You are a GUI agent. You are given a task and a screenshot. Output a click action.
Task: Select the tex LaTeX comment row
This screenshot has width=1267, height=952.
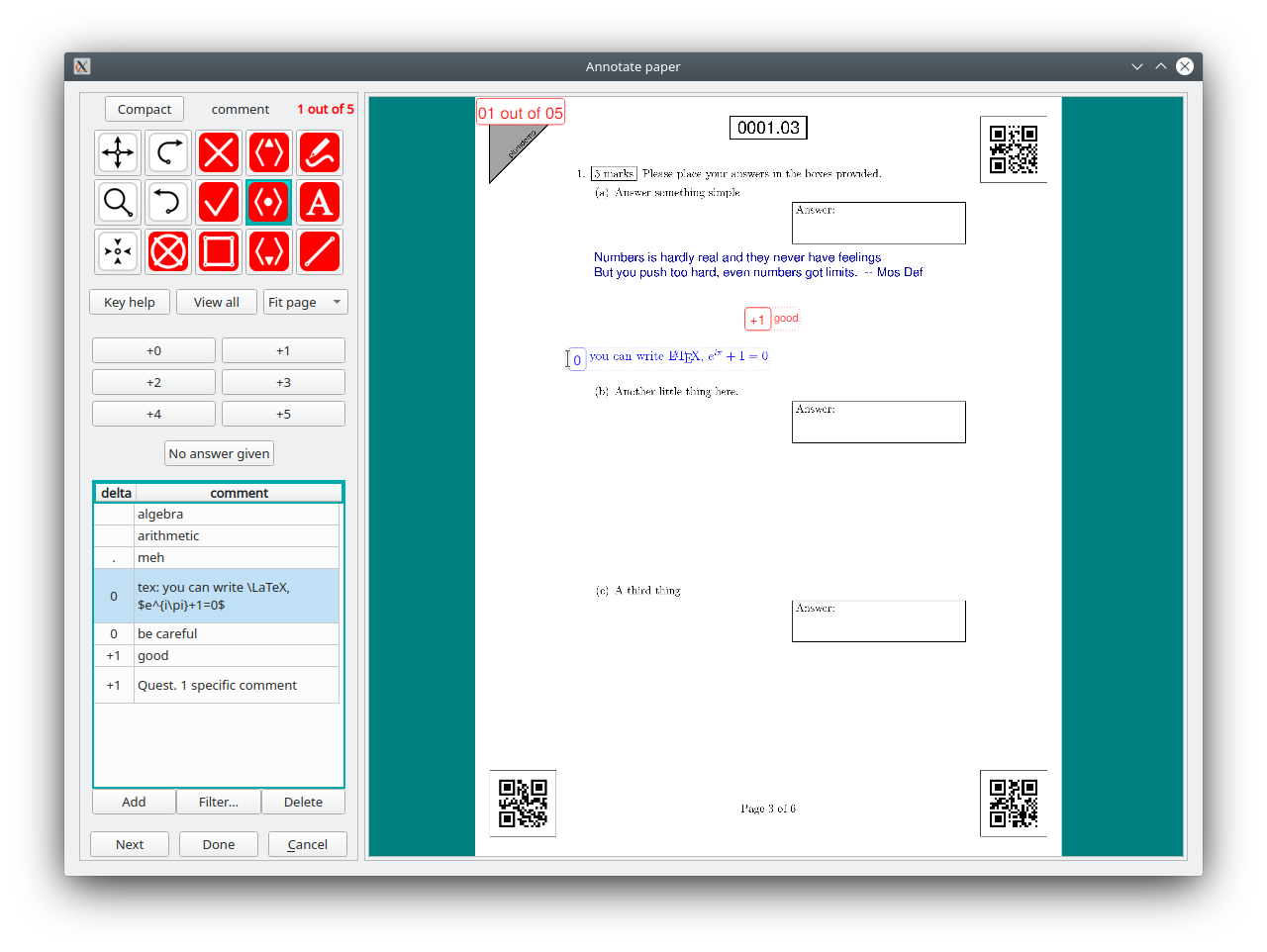(x=217, y=596)
